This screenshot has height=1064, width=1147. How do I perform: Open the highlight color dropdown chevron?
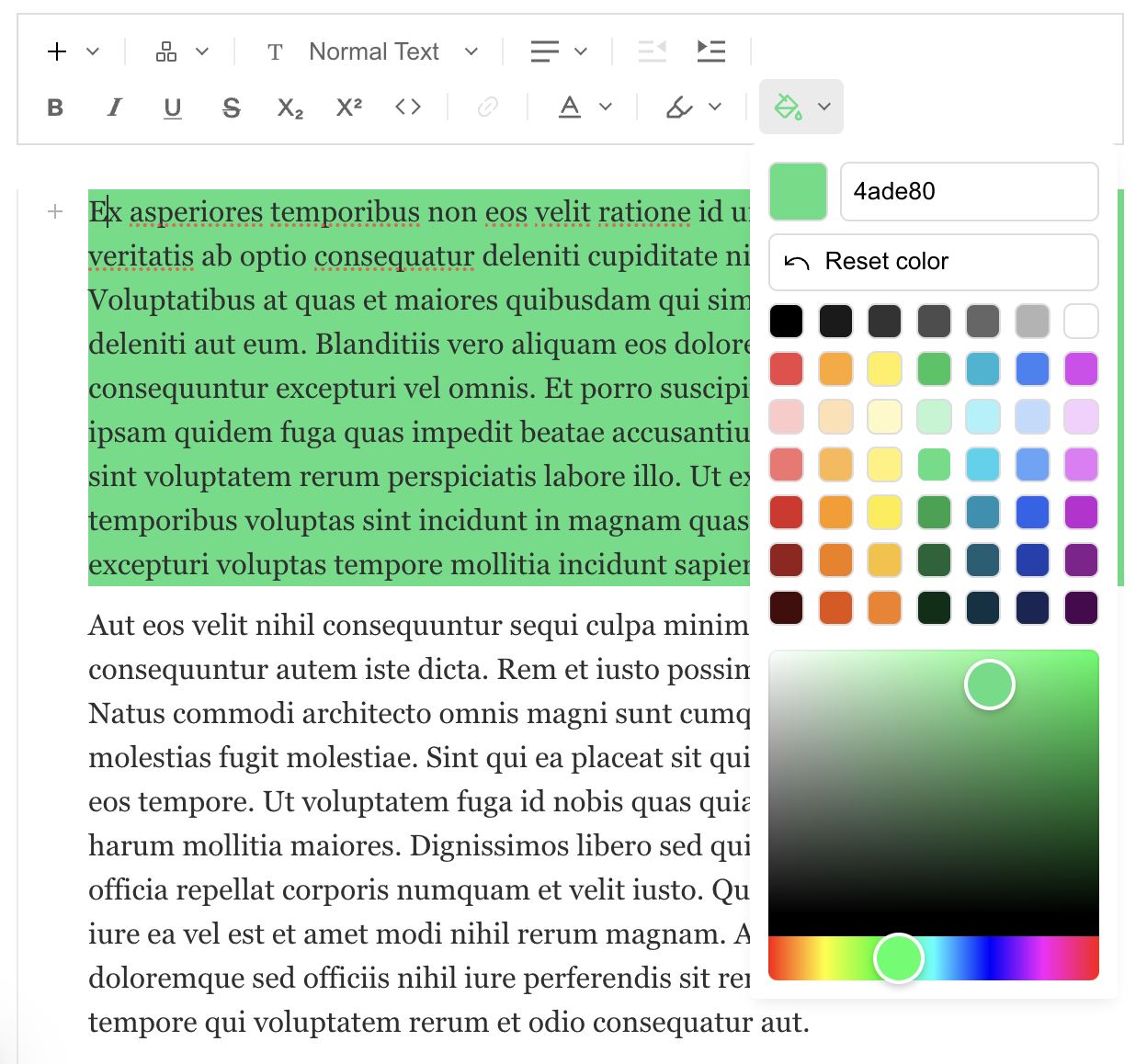[715, 107]
